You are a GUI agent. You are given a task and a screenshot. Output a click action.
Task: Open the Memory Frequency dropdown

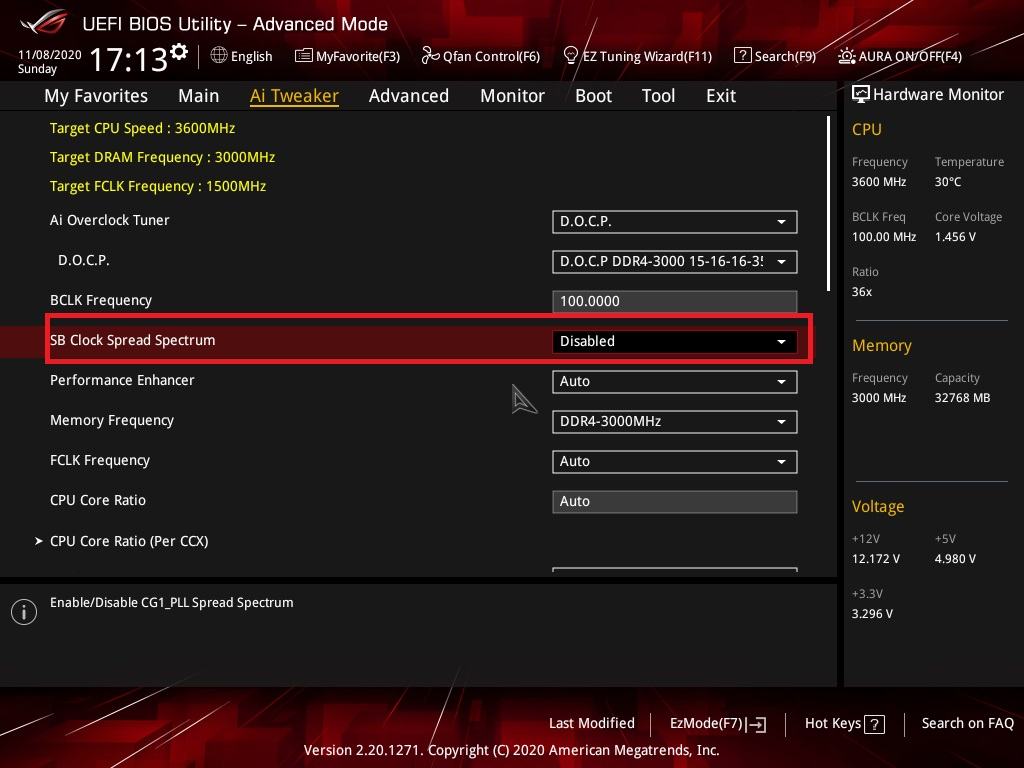point(675,422)
